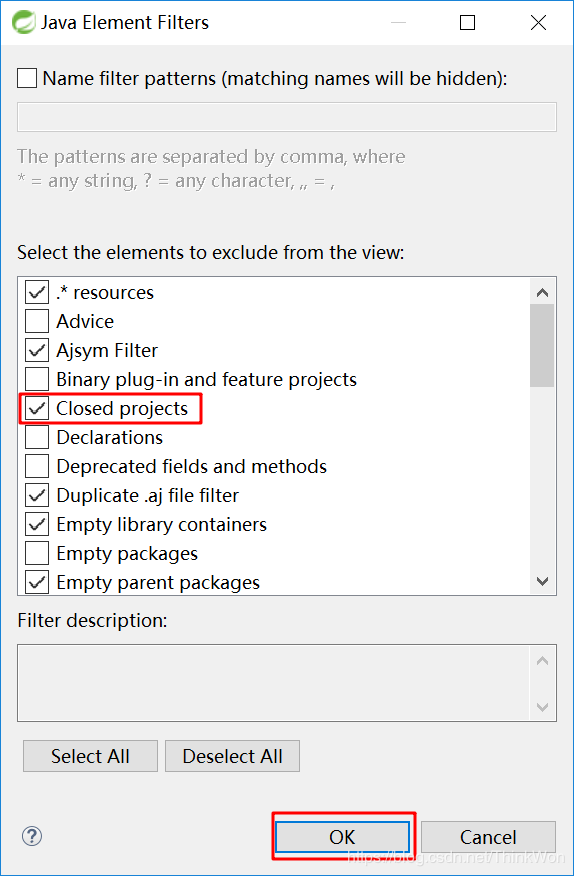Toggle the .* resources checkbox
This screenshot has height=876, width=574.
[37, 292]
